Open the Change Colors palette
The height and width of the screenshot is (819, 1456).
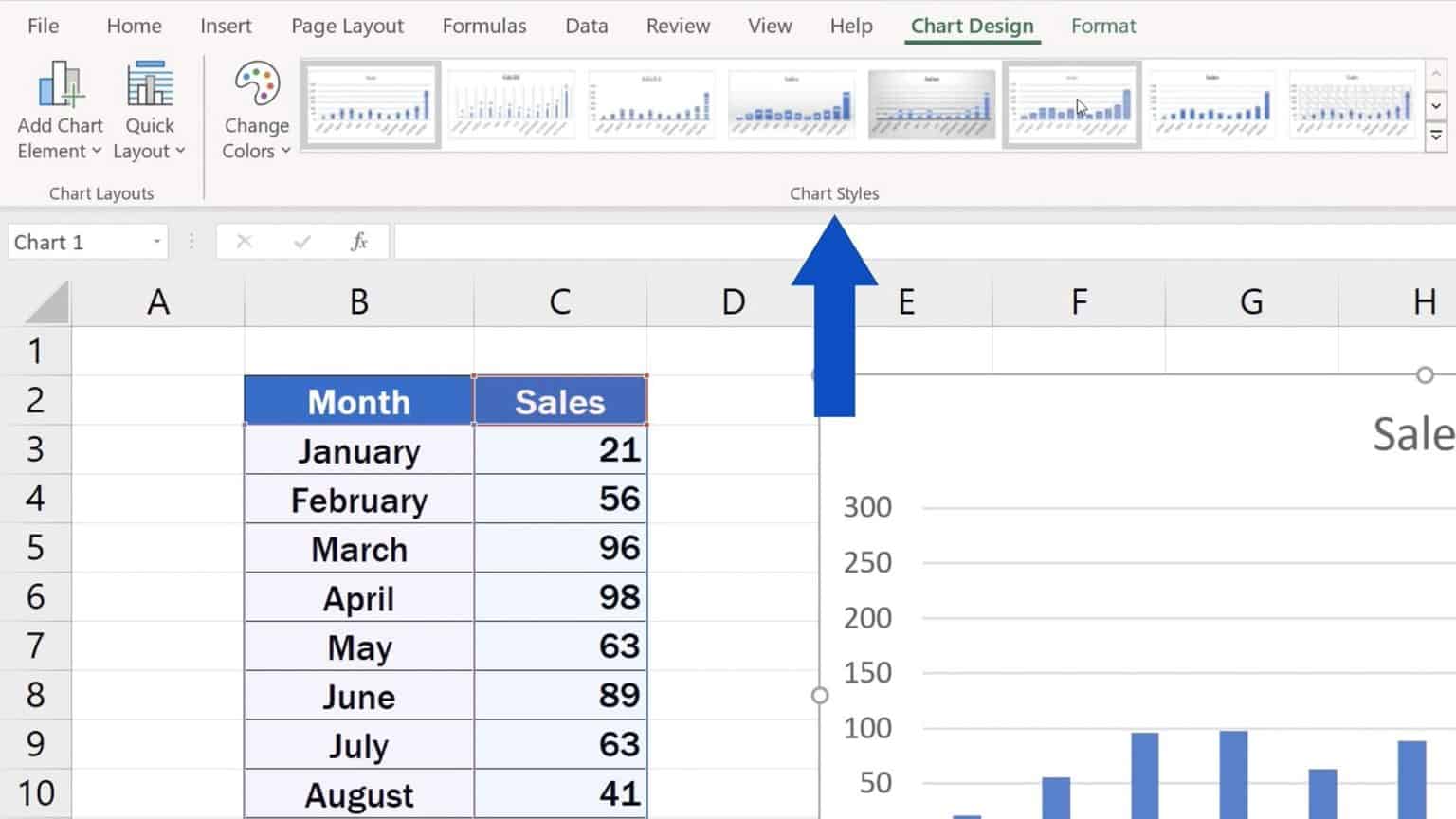pos(256,110)
